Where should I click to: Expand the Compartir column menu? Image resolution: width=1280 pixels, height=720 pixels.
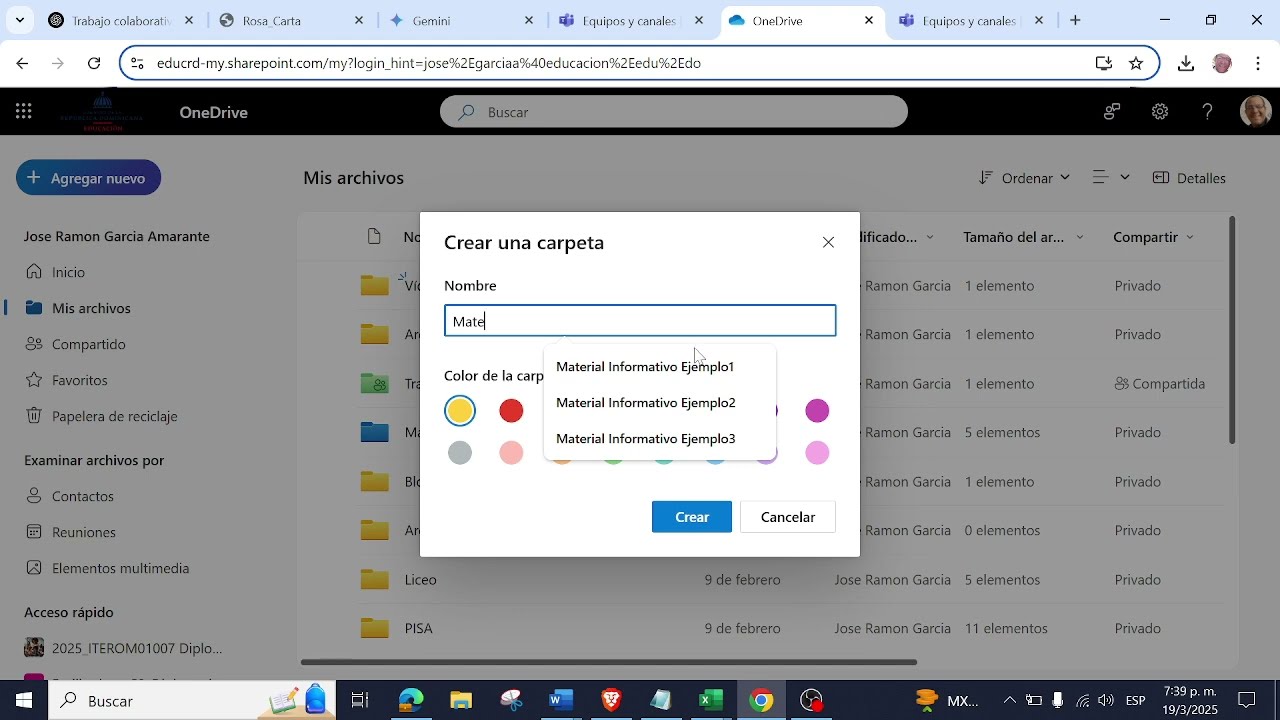(x=1190, y=237)
